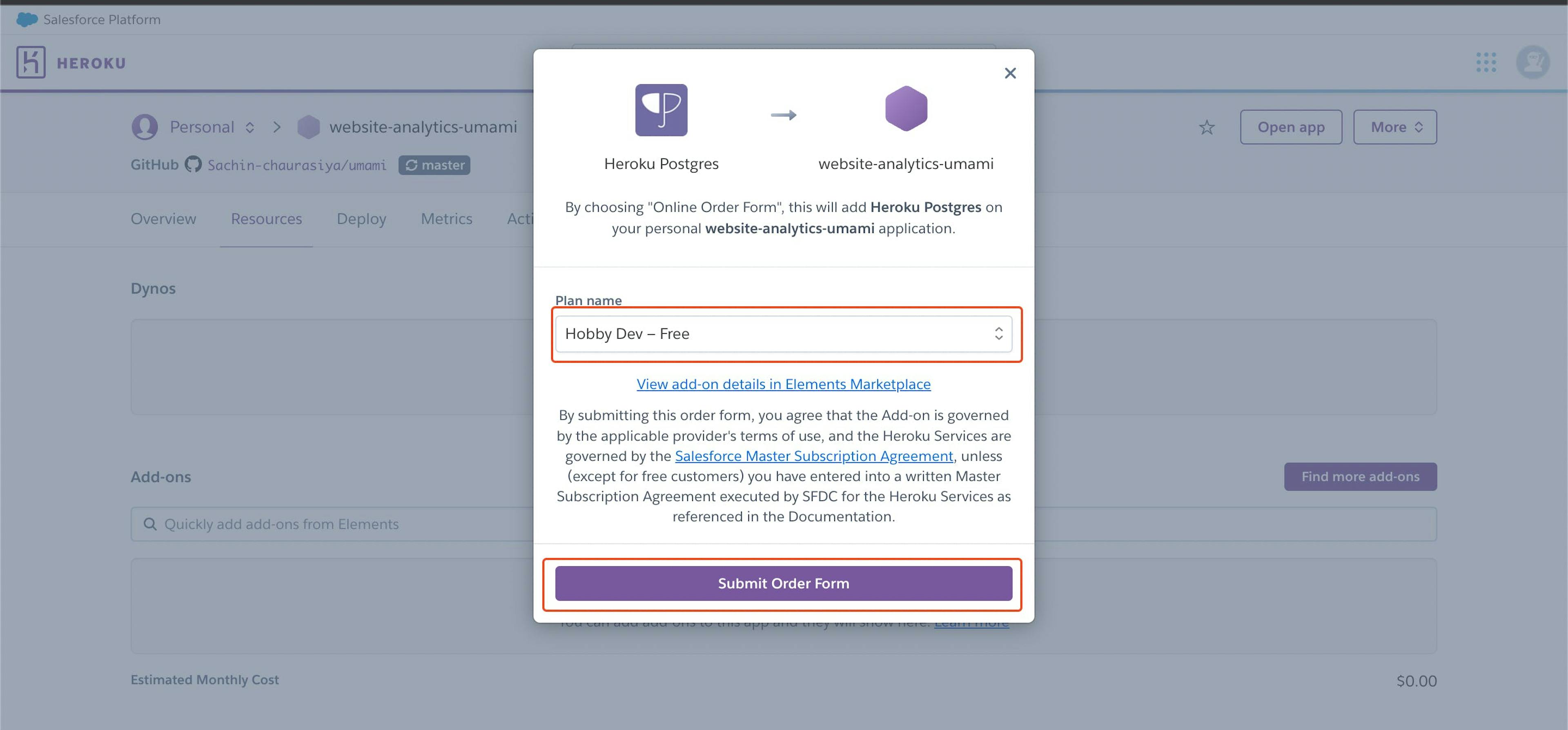1568x730 pixels.
Task: Click Find more add-ons button
Action: [x=1361, y=477]
